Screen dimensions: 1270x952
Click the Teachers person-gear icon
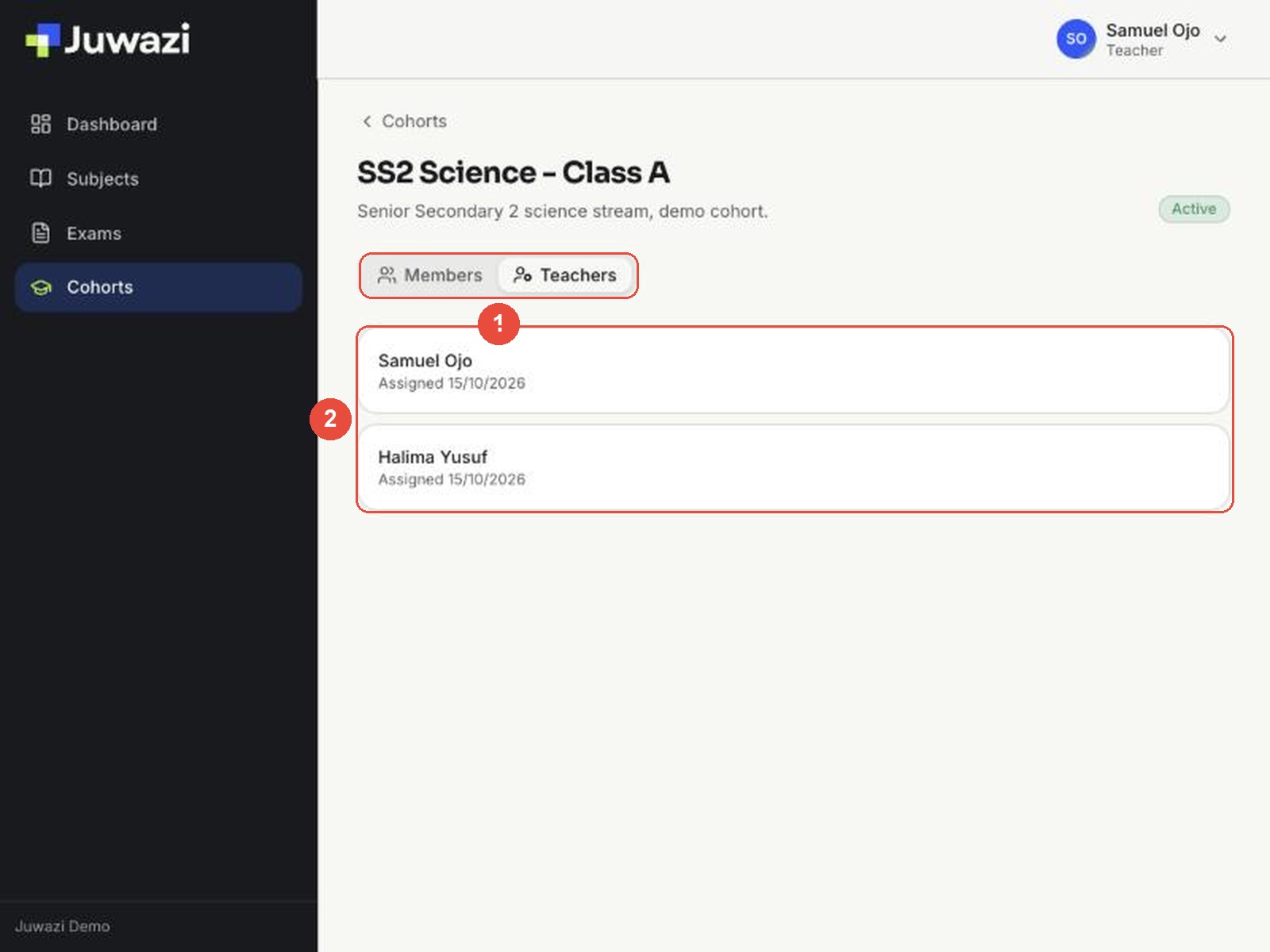522,275
